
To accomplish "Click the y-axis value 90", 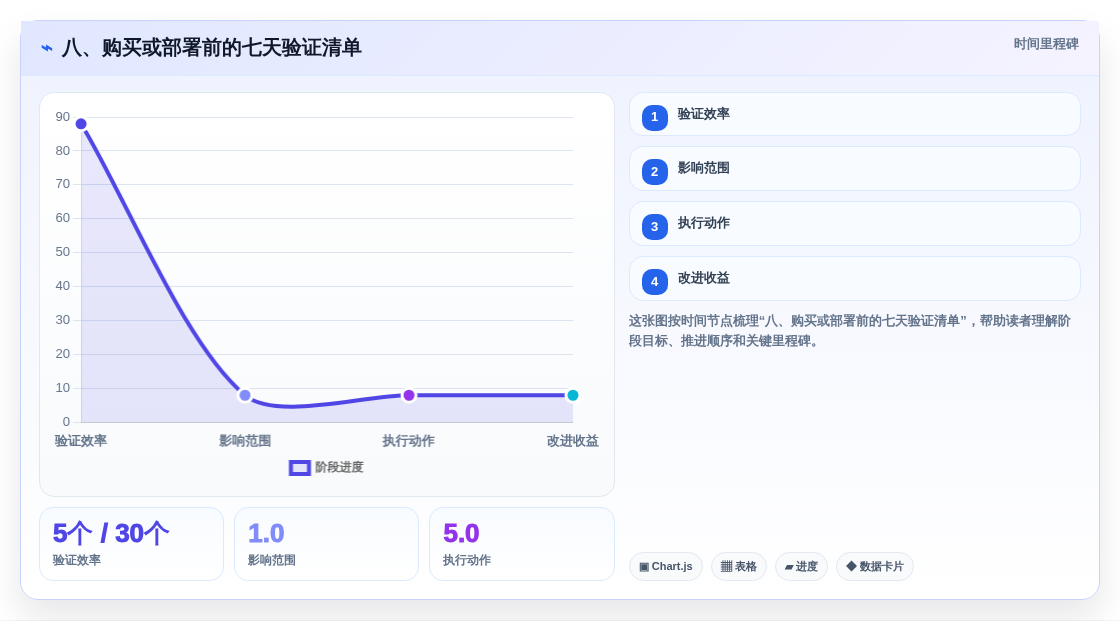I will (x=63, y=116).
